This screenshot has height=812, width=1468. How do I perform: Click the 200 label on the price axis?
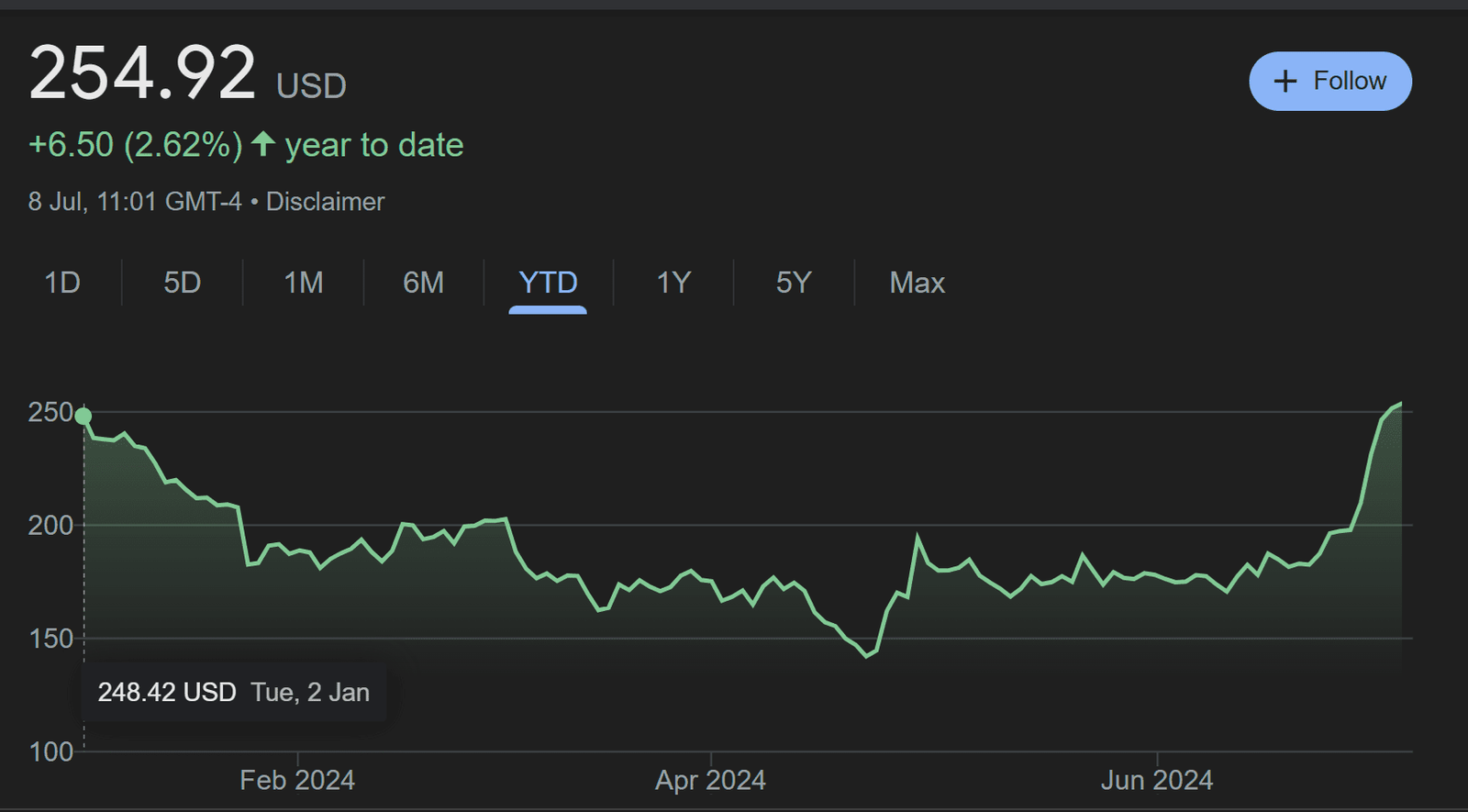[50, 525]
